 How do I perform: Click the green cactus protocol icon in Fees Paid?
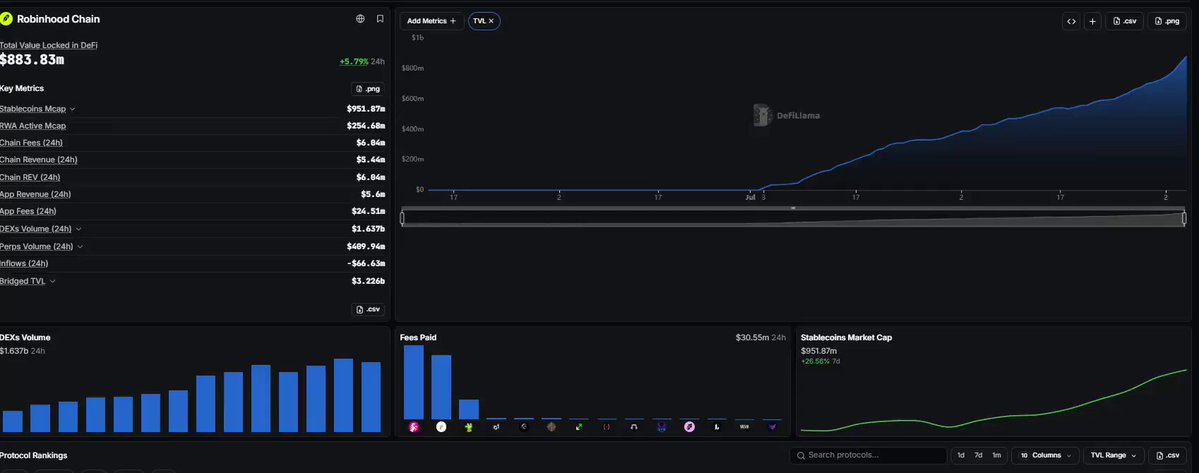click(x=469, y=427)
